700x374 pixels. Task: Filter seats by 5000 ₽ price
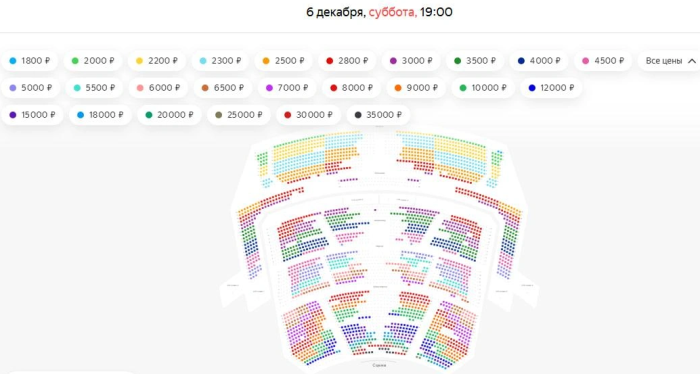30,88
